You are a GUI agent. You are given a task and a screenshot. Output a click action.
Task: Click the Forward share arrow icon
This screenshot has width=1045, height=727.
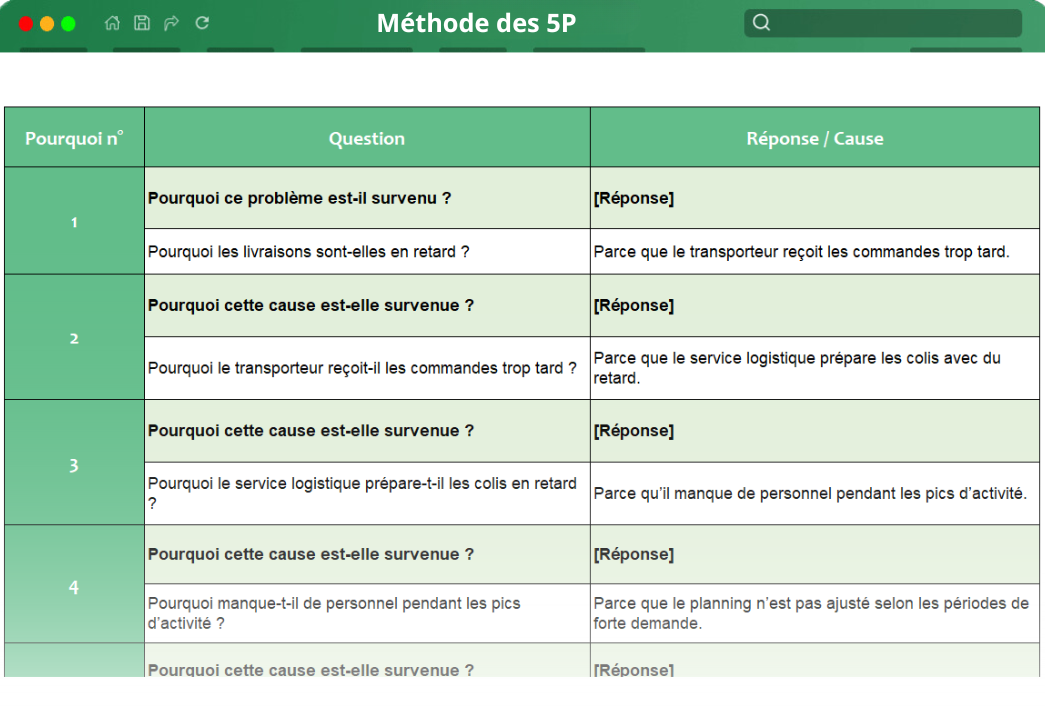[171, 22]
